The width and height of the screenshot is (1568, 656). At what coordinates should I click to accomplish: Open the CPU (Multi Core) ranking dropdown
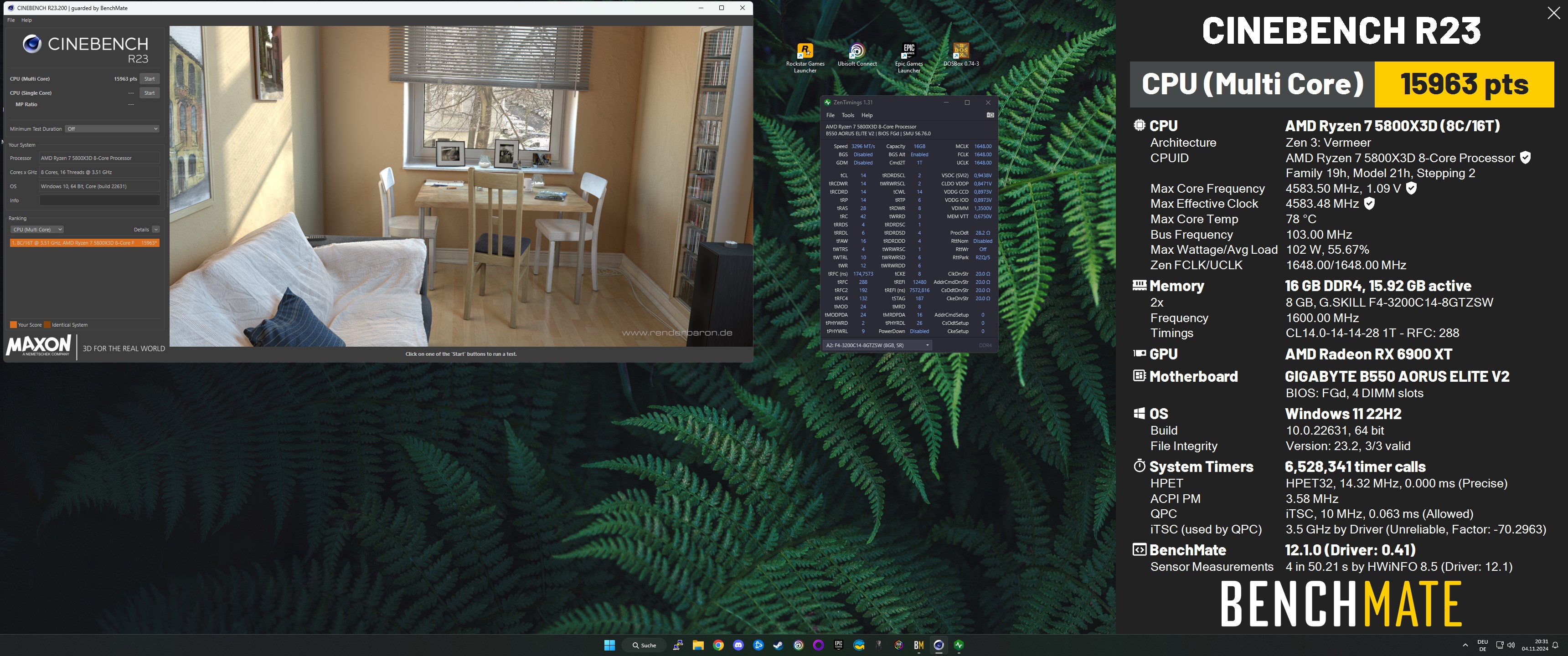tap(36, 230)
